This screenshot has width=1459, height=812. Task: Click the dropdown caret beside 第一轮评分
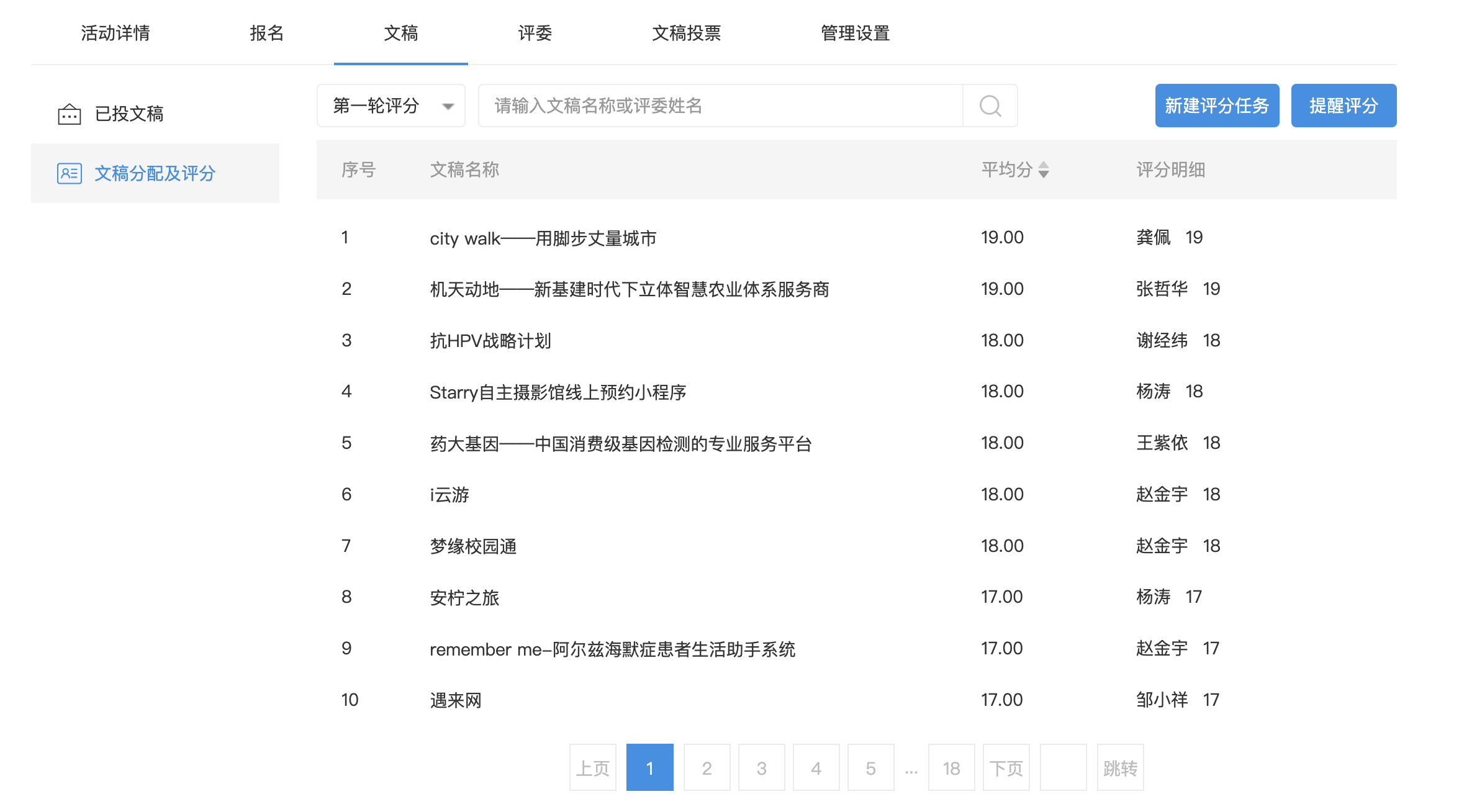tap(448, 106)
